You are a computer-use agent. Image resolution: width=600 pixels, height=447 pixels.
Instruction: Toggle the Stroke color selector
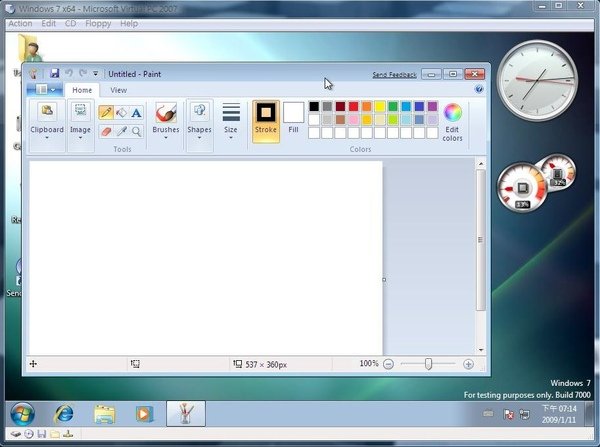click(266, 121)
